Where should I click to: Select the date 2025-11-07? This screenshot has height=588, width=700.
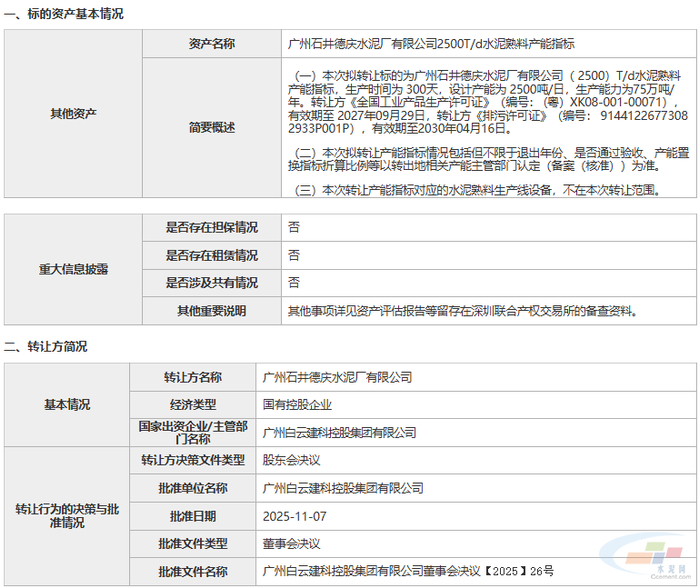tap(295, 517)
